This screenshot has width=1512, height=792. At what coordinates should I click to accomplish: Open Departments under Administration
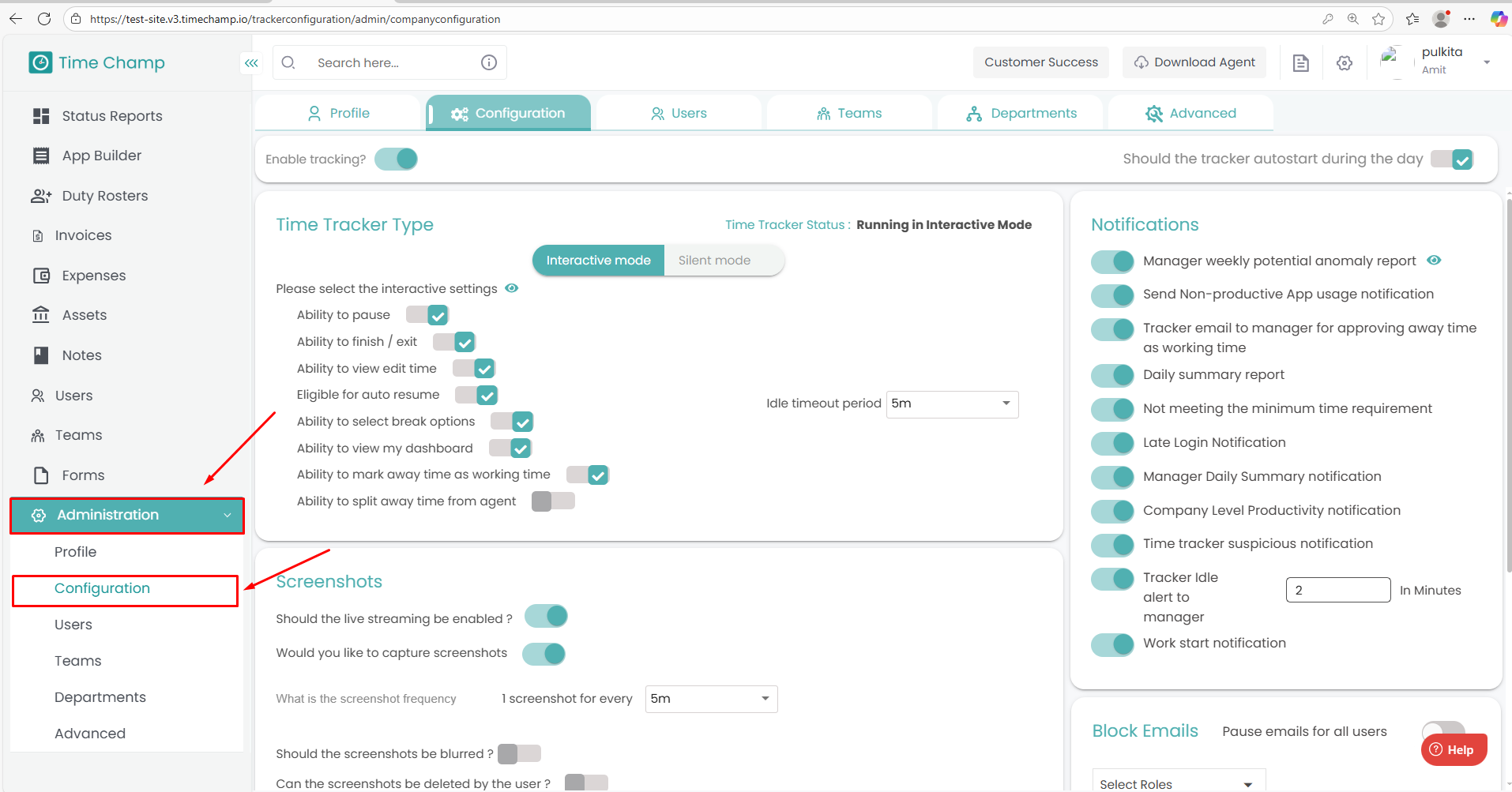point(100,697)
